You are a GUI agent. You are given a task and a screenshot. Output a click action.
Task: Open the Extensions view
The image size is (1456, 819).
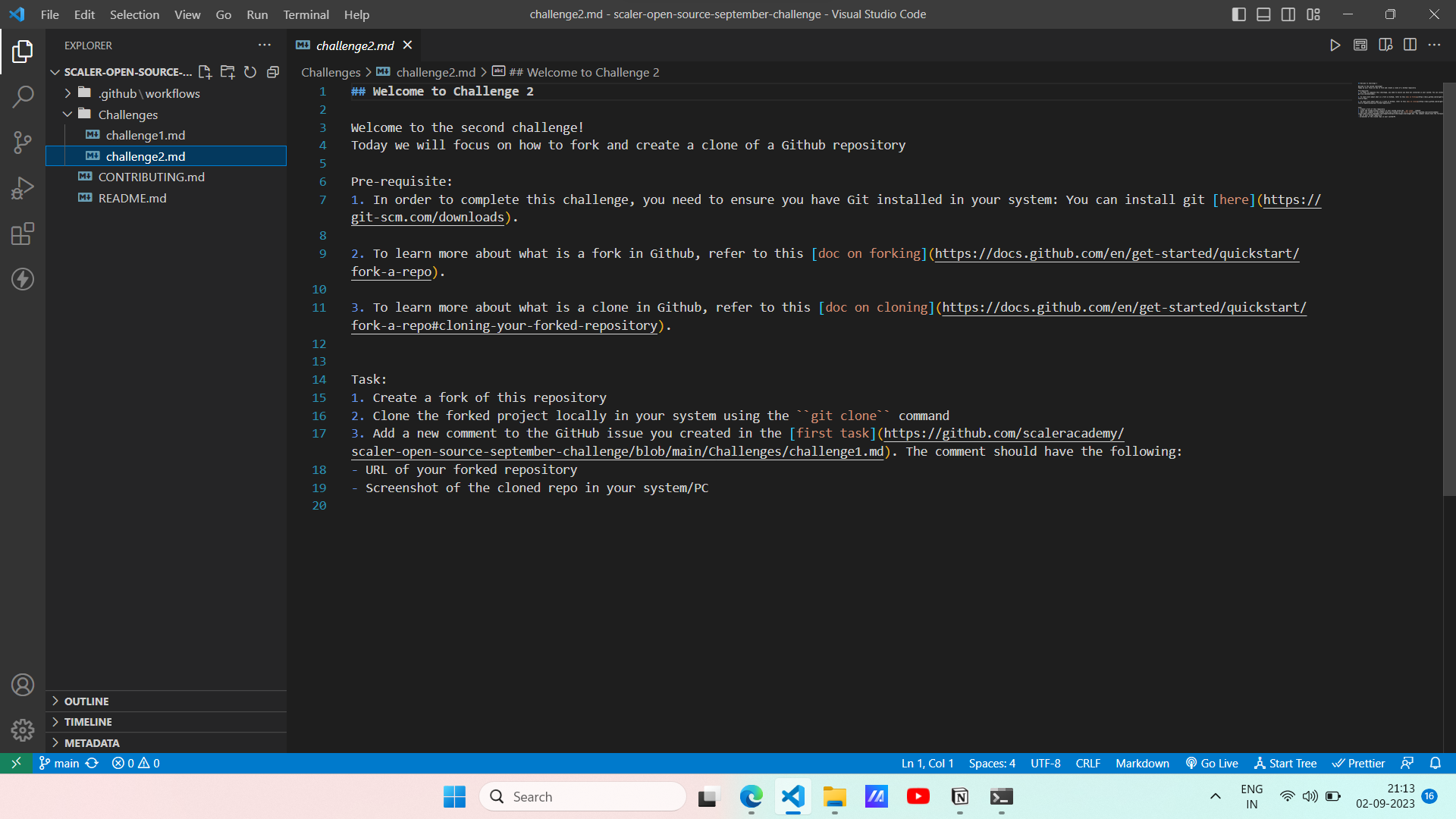pyautogui.click(x=23, y=234)
